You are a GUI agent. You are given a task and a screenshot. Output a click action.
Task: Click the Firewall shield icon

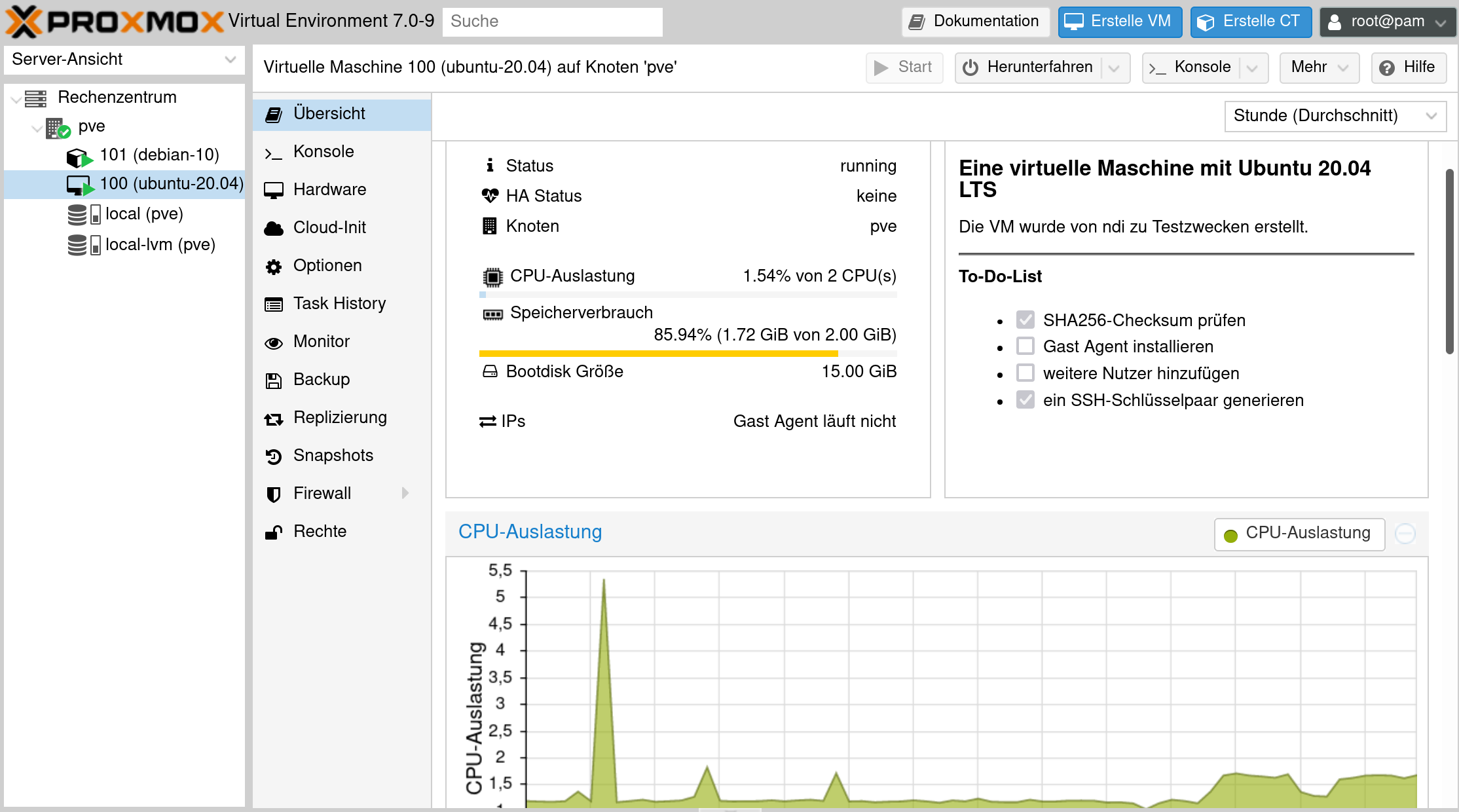click(273, 494)
